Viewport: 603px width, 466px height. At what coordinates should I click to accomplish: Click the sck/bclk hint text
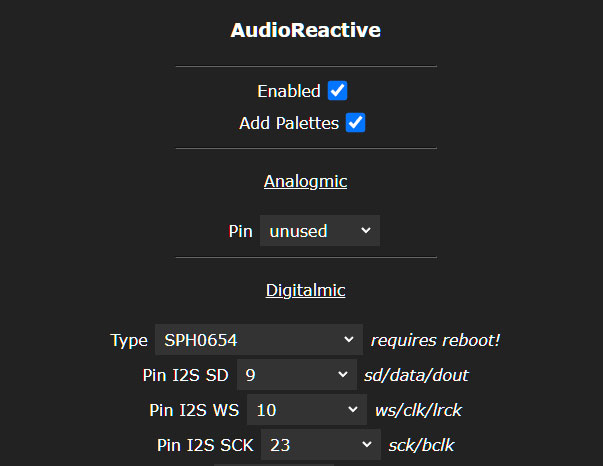click(x=421, y=445)
